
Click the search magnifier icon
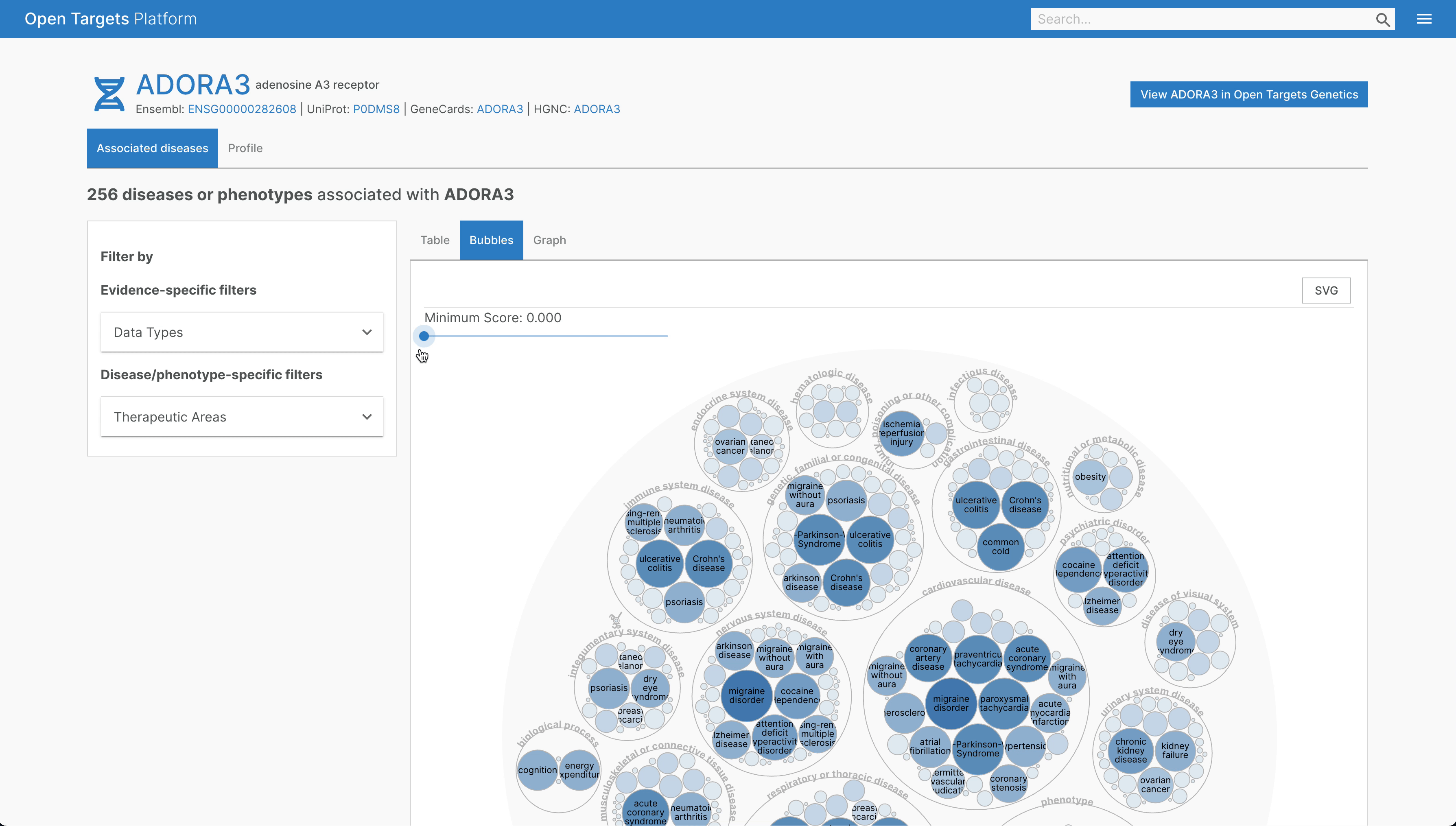pos(1382,20)
